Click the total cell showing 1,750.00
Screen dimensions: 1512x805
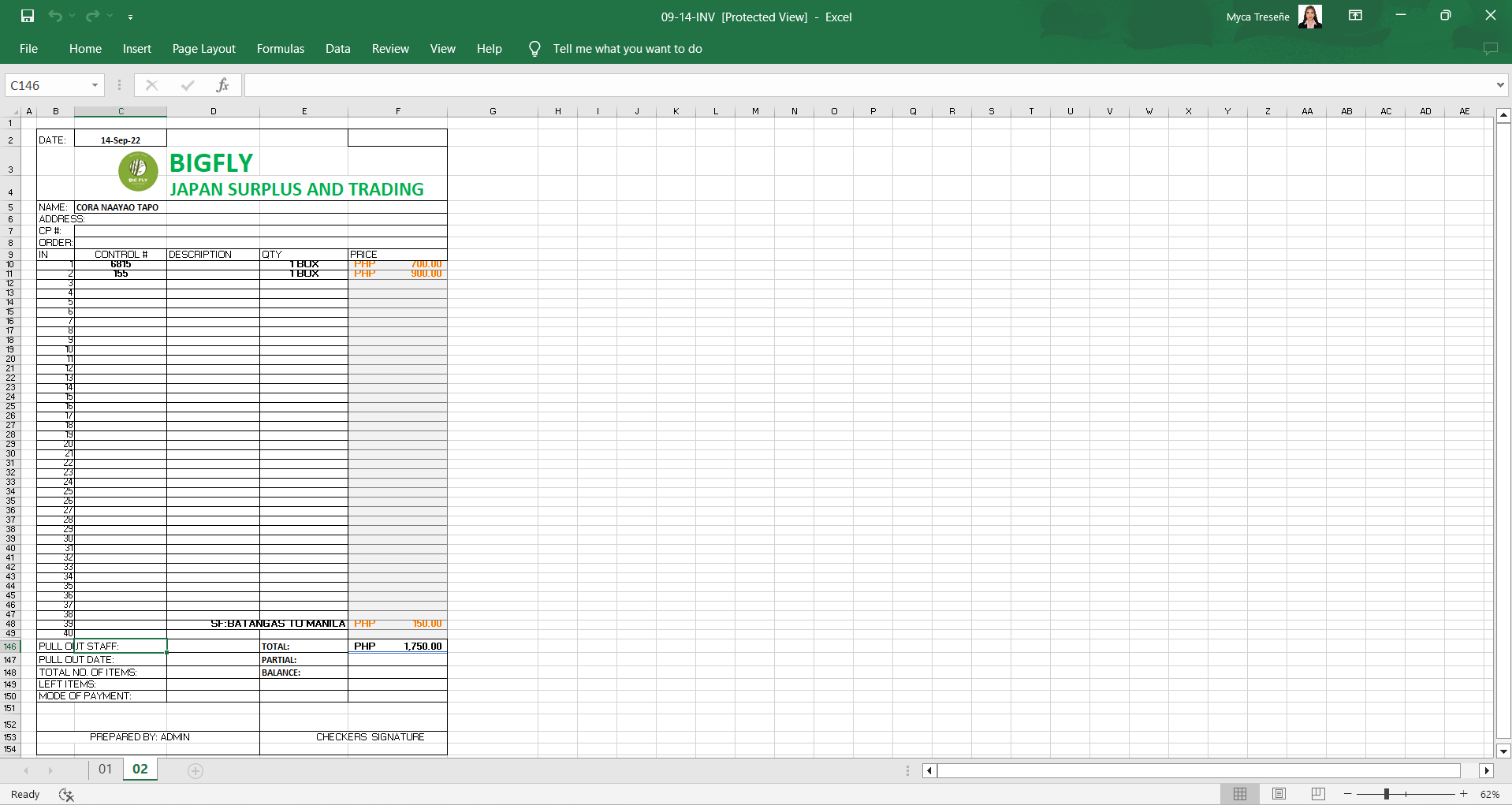click(398, 647)
